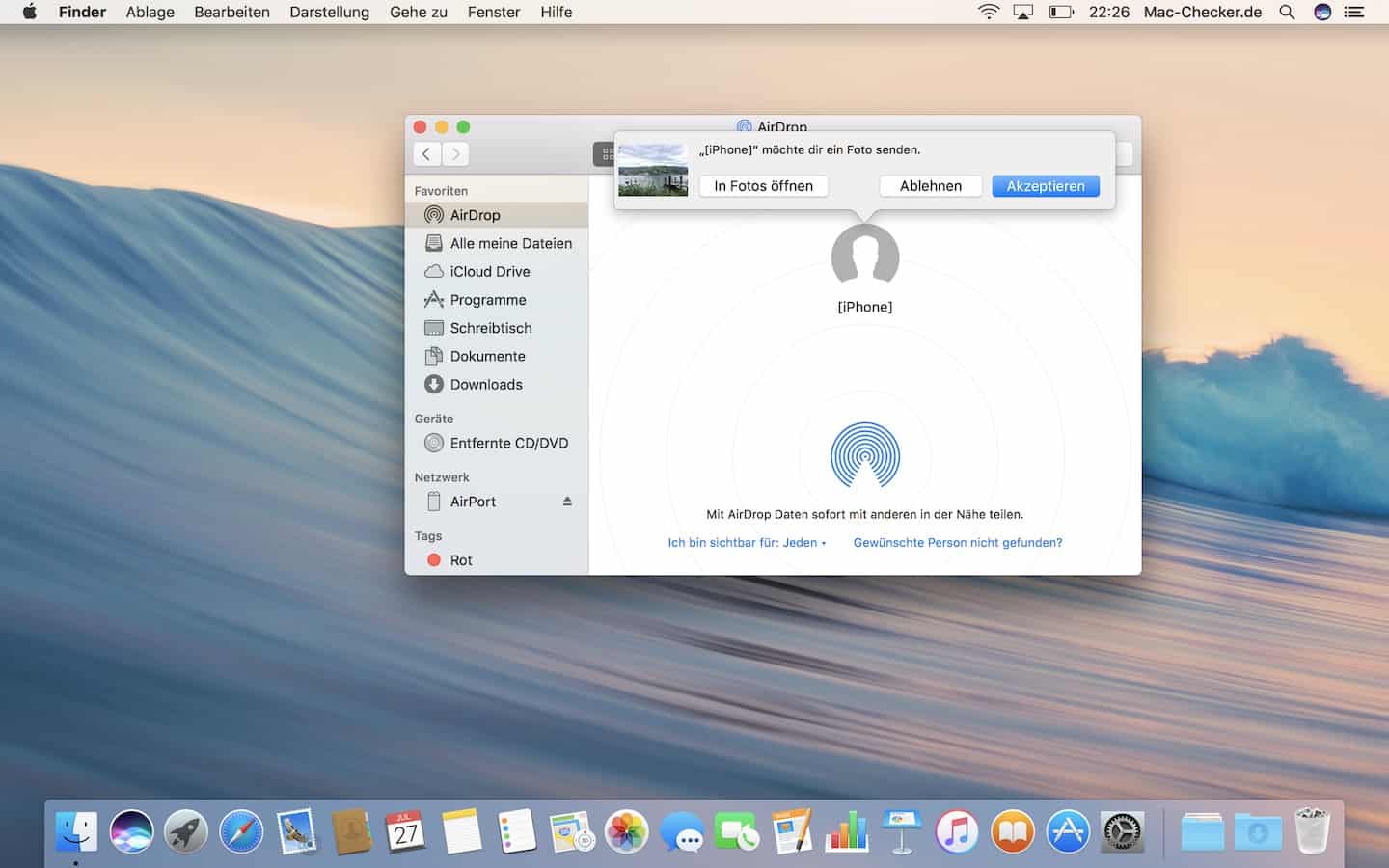The image size is (1389, 868).
Task: Open Calendar showing 27 in Dock
Action: click(x=406, y=831)
